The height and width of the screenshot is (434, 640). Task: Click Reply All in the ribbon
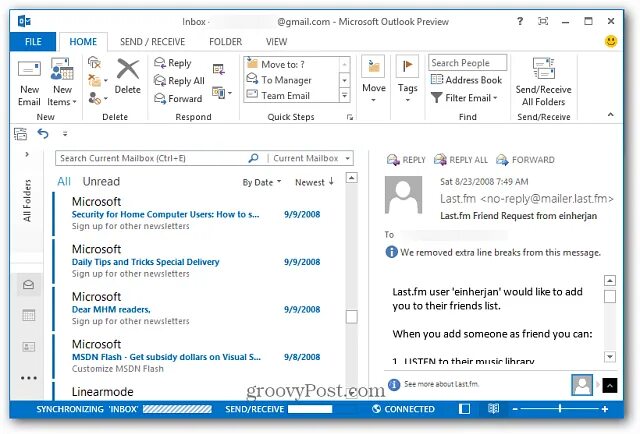[179, 81]
